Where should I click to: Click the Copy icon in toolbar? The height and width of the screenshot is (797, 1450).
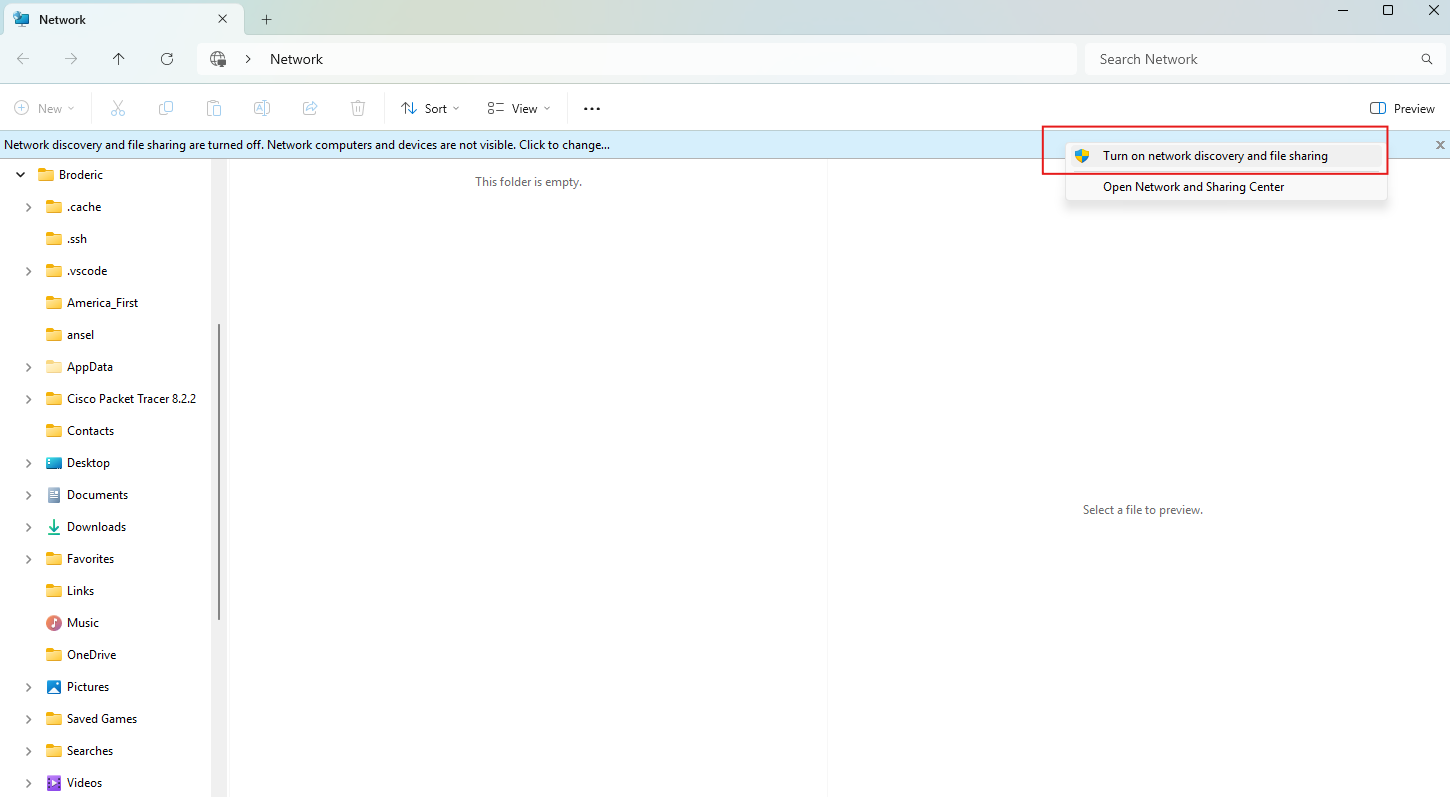click(166, 108)
